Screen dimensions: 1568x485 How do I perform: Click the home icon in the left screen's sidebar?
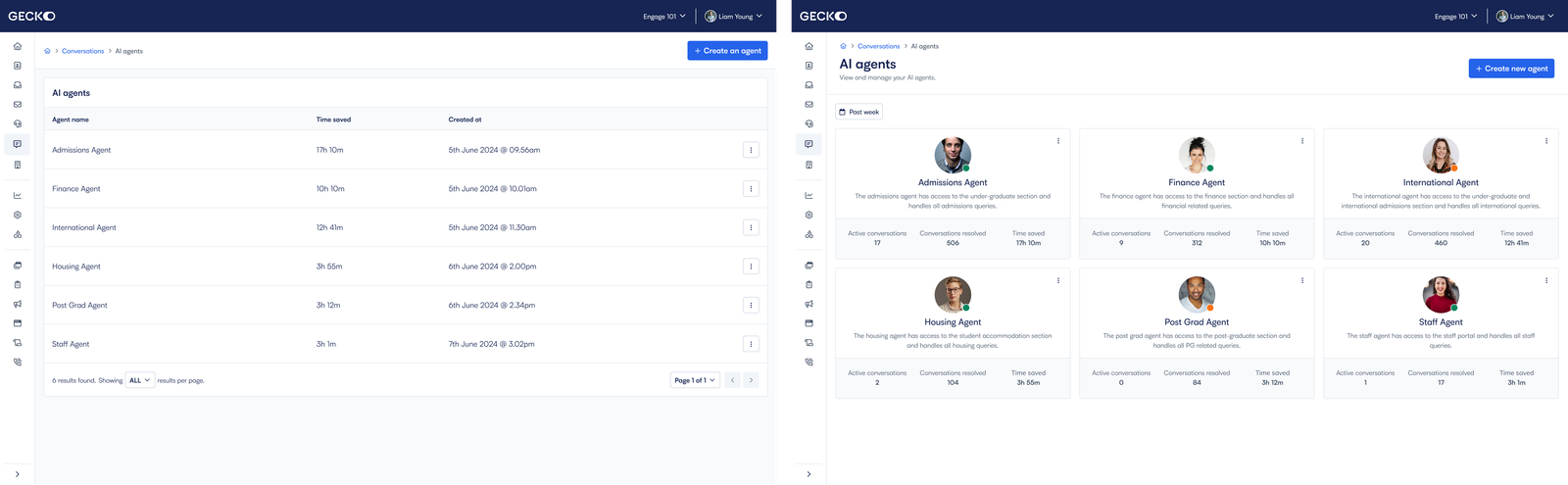(17, 46)
